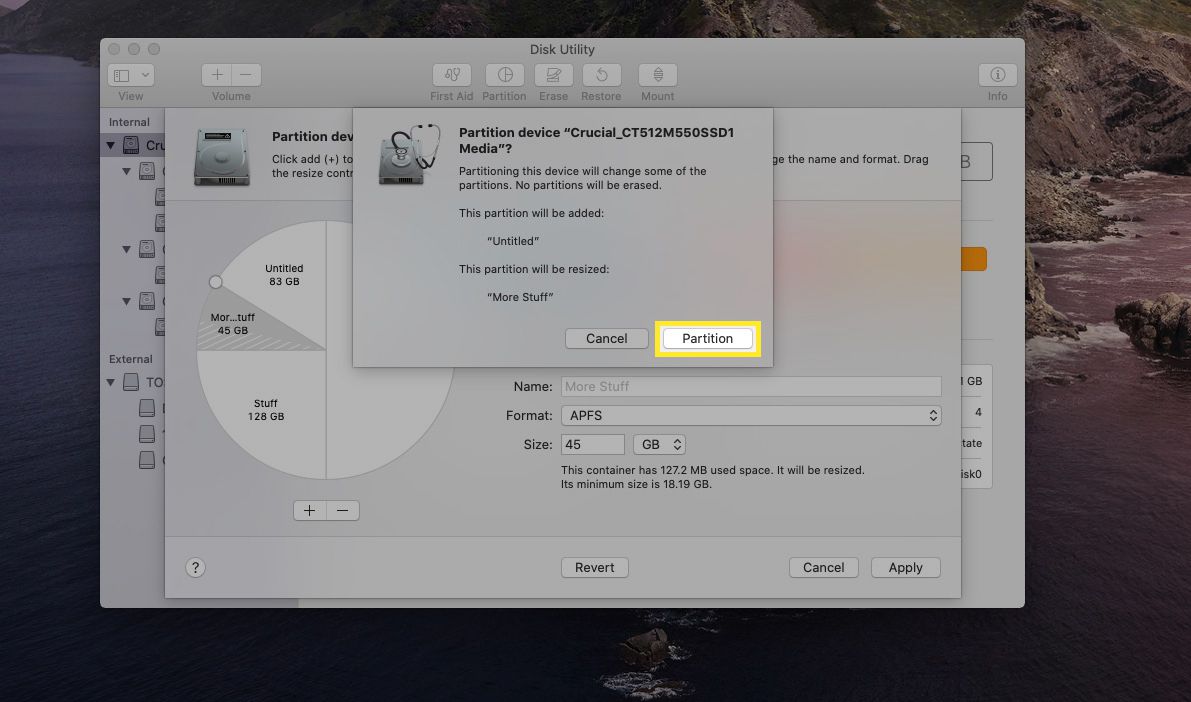This screenshot has height=702, width=1191.
Task: Collapse the external disk disclosure triangle
Action: pyautogui.click(x=110, y=382)
